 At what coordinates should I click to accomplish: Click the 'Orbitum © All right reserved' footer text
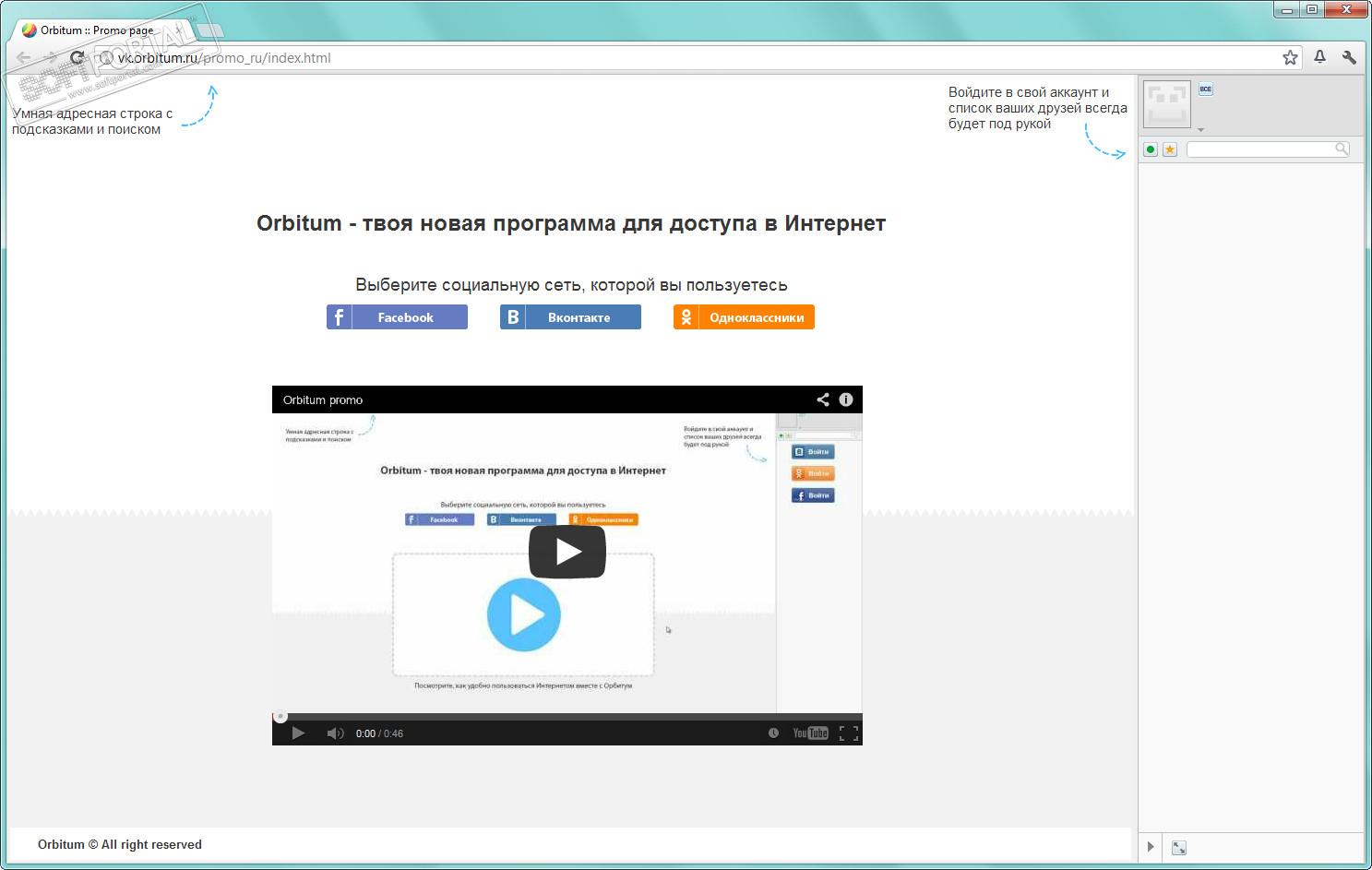click(x=120, y=844)
